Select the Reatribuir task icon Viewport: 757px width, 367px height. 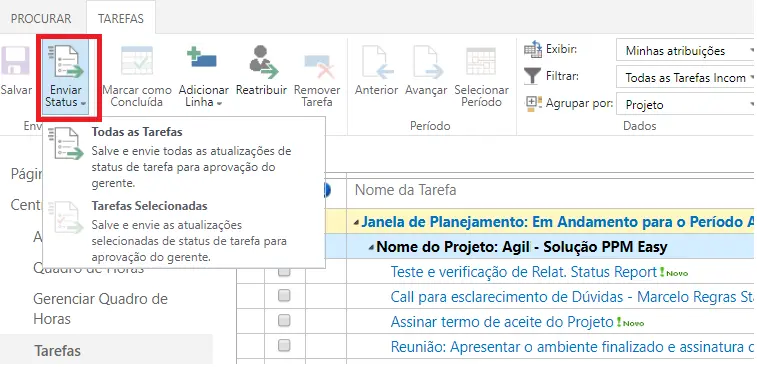(263, 62)
